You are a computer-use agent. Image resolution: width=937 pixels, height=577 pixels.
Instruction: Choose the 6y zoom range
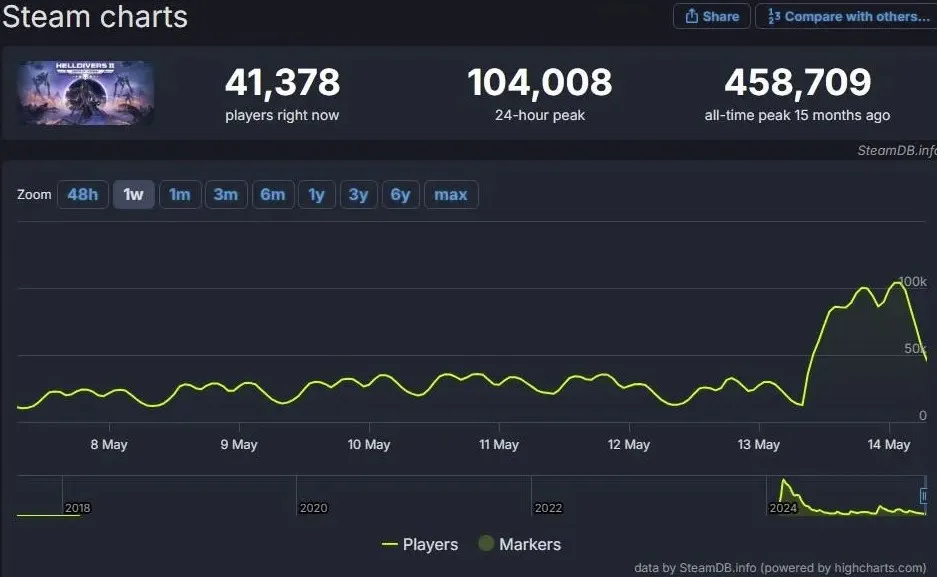pyautogui.click(x=400, y=195)
